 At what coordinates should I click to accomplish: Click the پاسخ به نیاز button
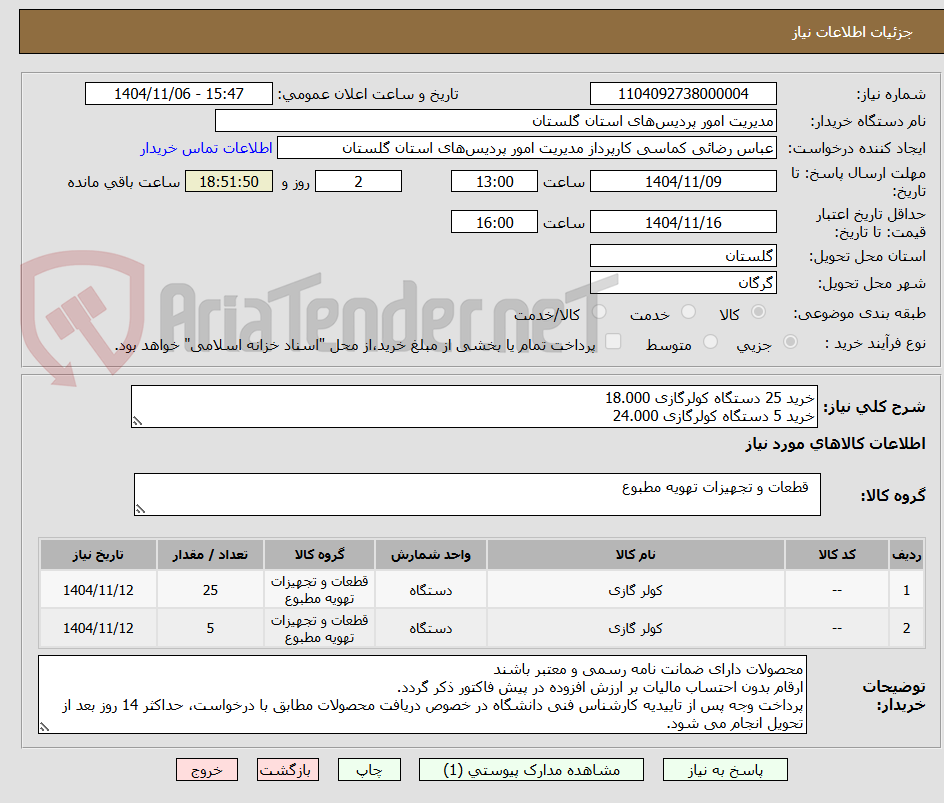(x=725, y=770)
